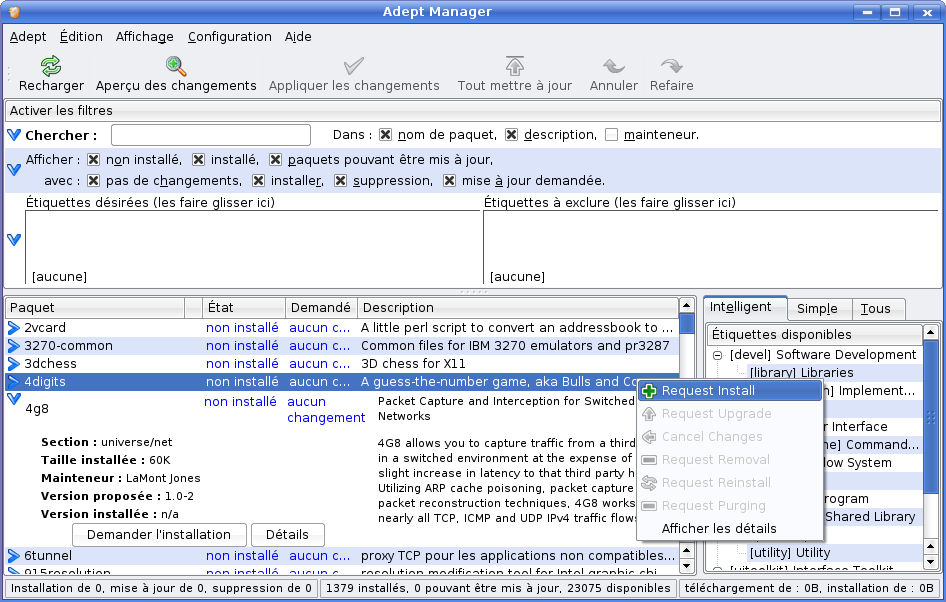Click the Étiquettes disponibles column header
Image resolution: width=946 pixels, height=602 pixels.
[x=814, y=335]
